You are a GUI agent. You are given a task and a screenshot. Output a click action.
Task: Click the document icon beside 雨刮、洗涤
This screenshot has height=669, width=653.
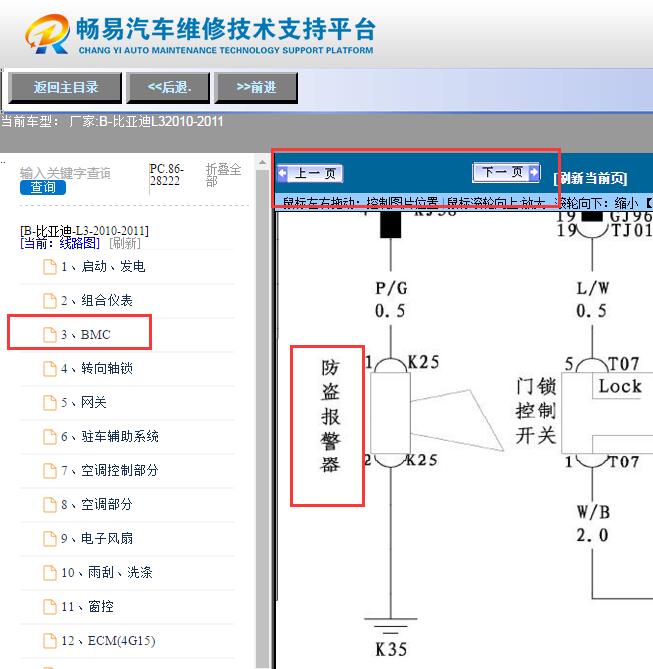pyautogui.click(x=50, y=573)
